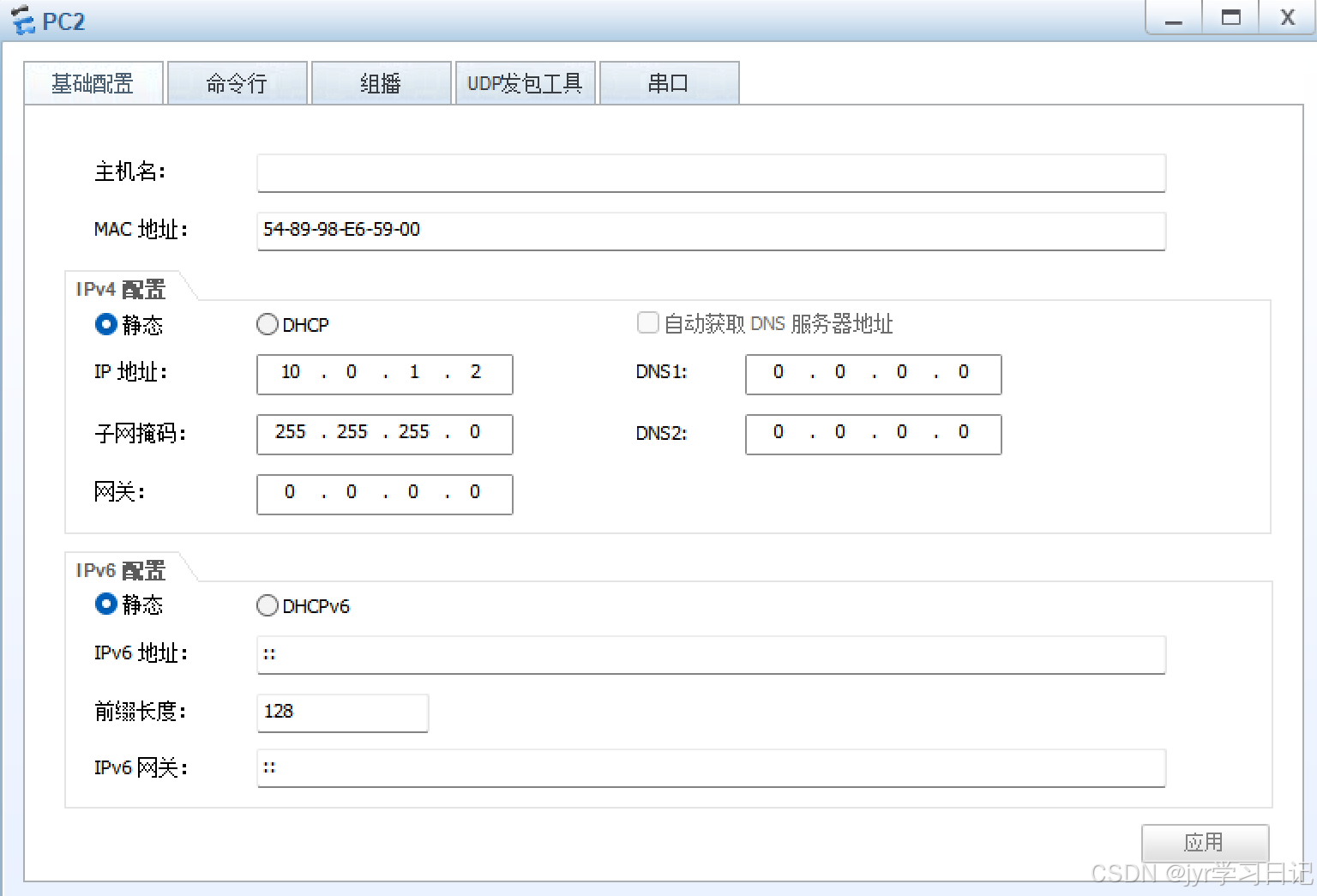Switch to the UDP发包工具 tab
The image size is (1317, 896).
pos(525,83)
